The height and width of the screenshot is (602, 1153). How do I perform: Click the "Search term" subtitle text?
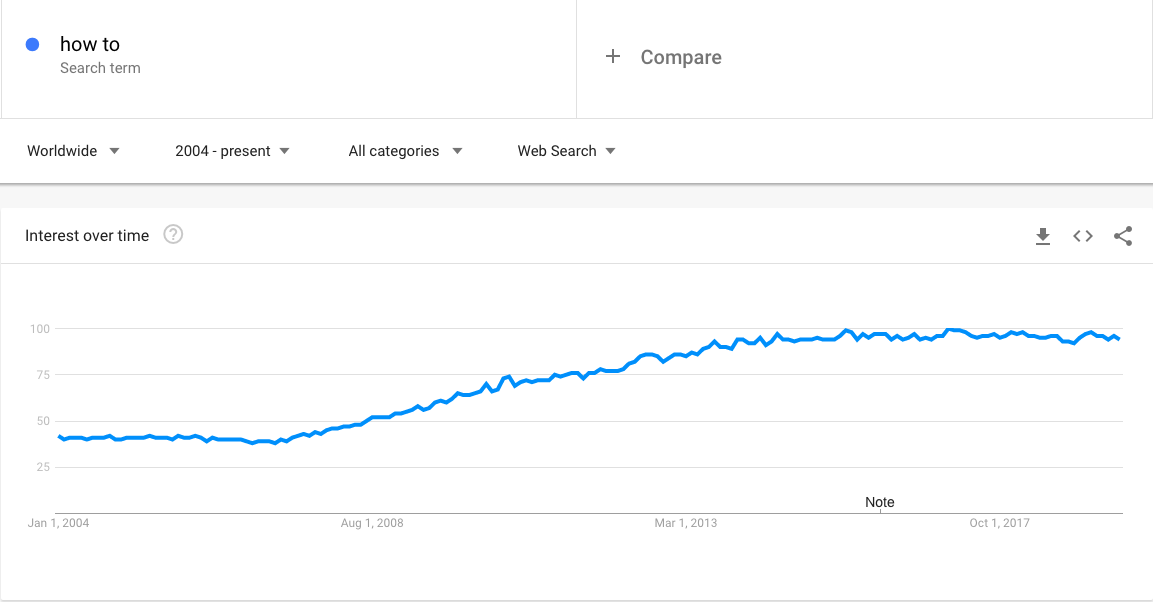[x=100, y=68]
